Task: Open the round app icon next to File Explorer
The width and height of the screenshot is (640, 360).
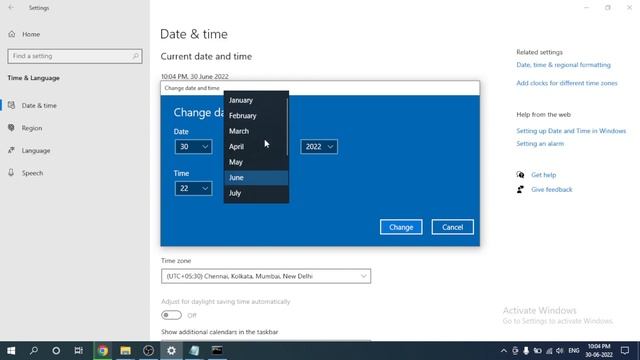Action: [x=148, y=351]
